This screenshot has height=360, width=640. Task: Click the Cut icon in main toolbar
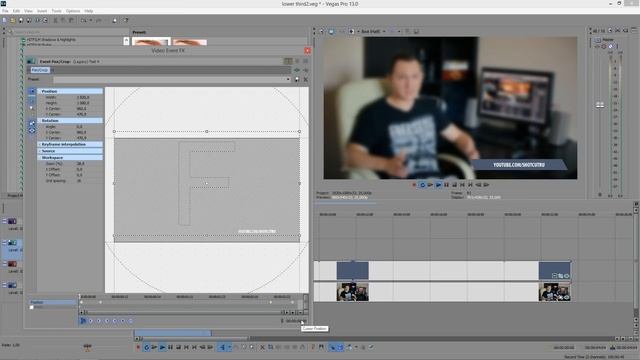pos(56,20)
